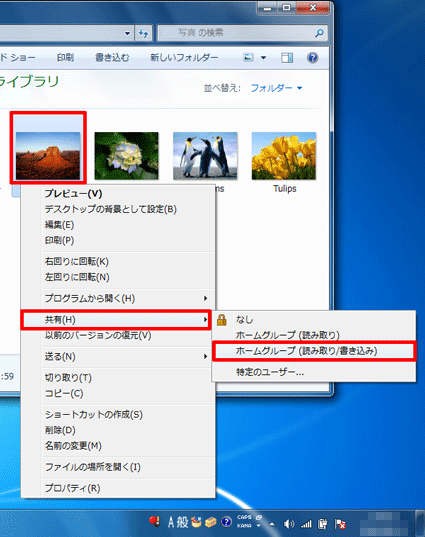Choose コピー(C) in the context menu
The image size is (425, 537).
click(x=118, y=394)
